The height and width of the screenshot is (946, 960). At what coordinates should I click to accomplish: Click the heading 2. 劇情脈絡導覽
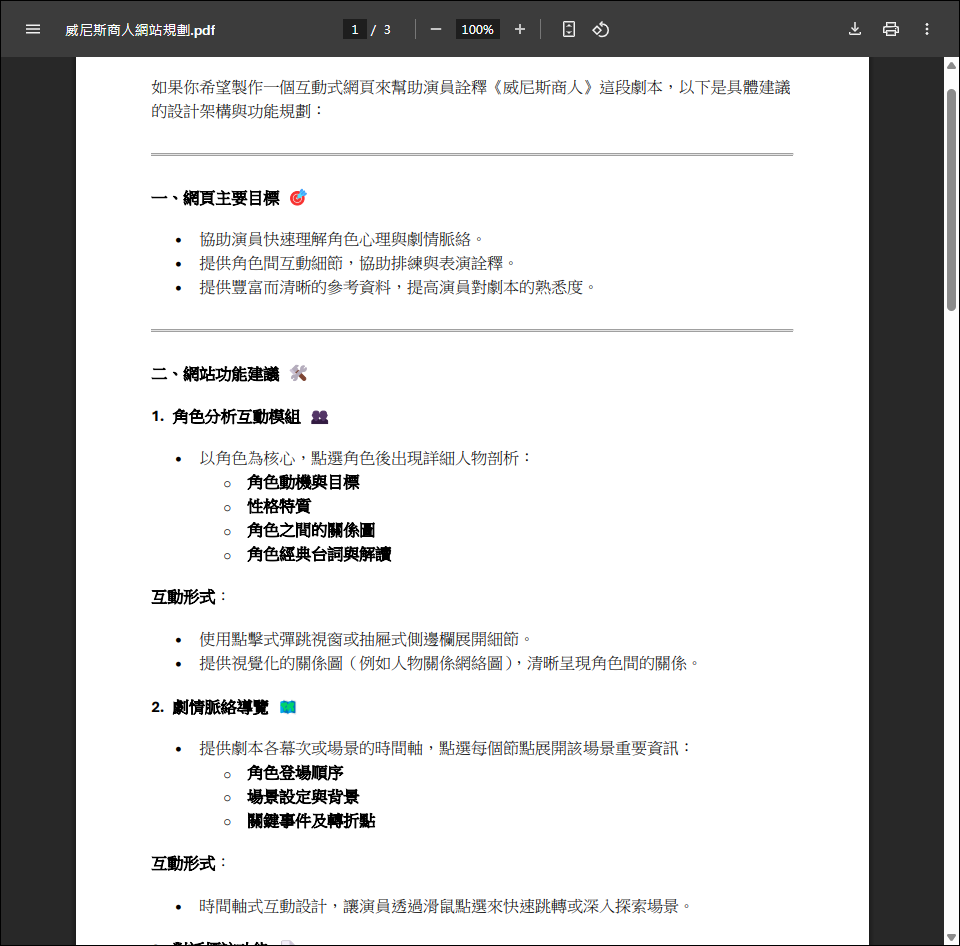(x=210, y=708)
